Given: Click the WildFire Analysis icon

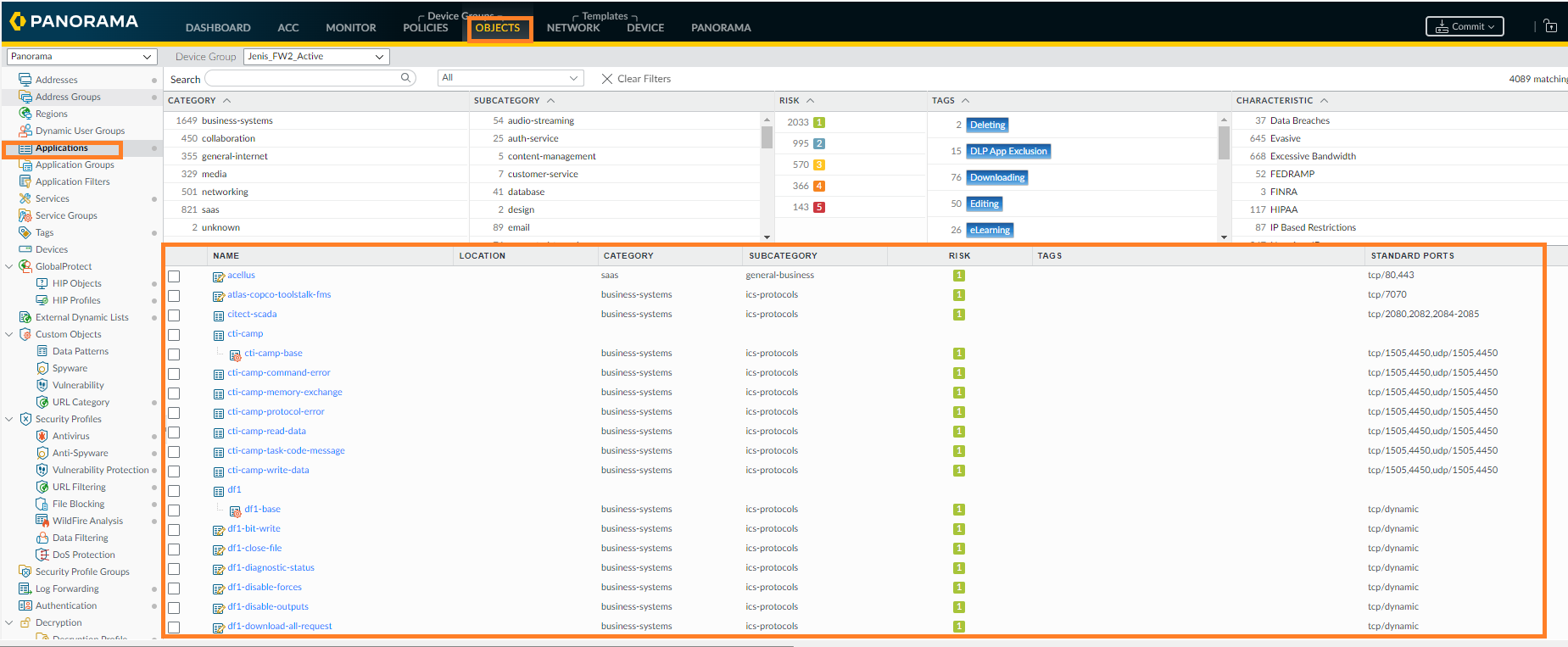Looking at the screenshot, I should click(x=42, y=521).
